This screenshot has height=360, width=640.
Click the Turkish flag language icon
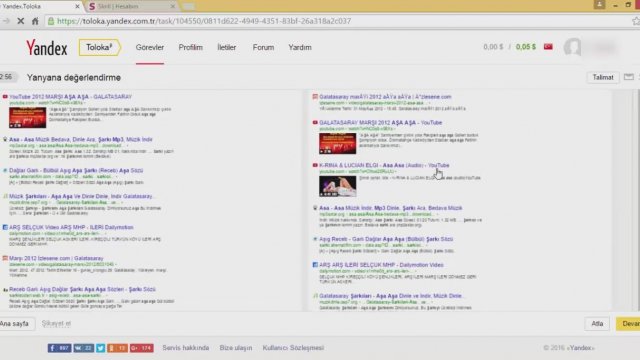point(548,47)
